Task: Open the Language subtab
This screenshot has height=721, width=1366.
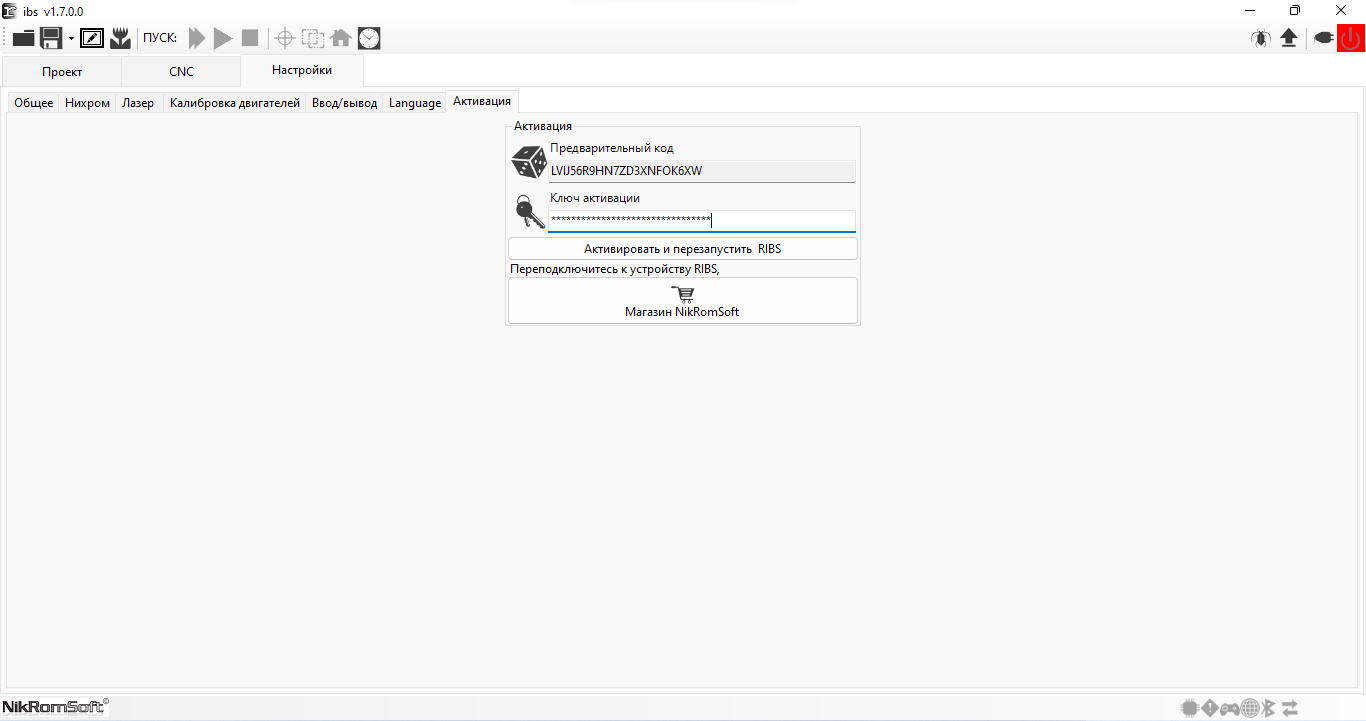Action: pyautogui.click(x=415, y=103)
